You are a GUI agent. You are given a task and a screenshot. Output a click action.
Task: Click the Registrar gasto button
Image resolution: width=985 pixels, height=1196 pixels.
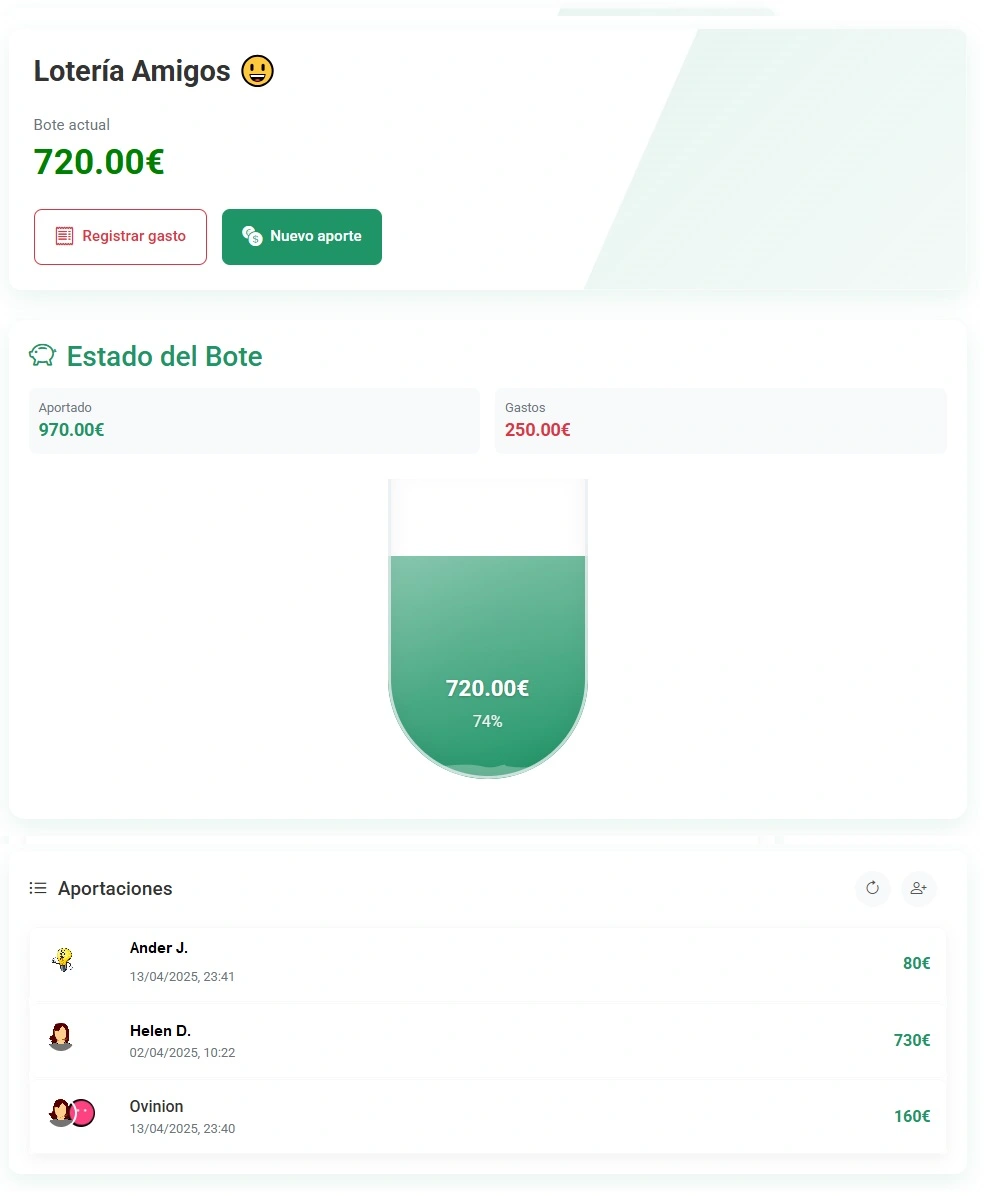[121, 237]
